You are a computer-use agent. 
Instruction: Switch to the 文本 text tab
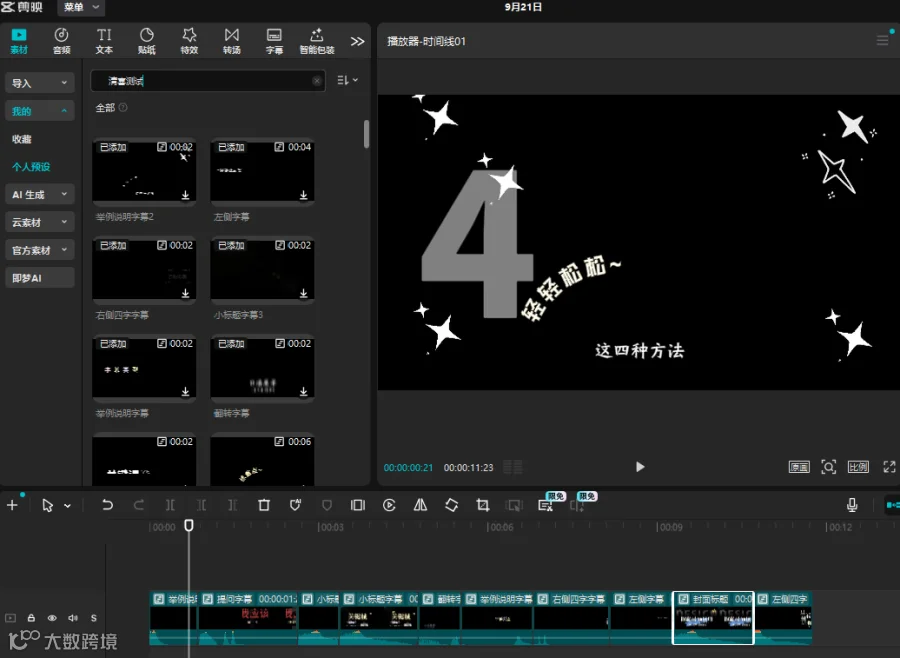[x=104, y=41]
